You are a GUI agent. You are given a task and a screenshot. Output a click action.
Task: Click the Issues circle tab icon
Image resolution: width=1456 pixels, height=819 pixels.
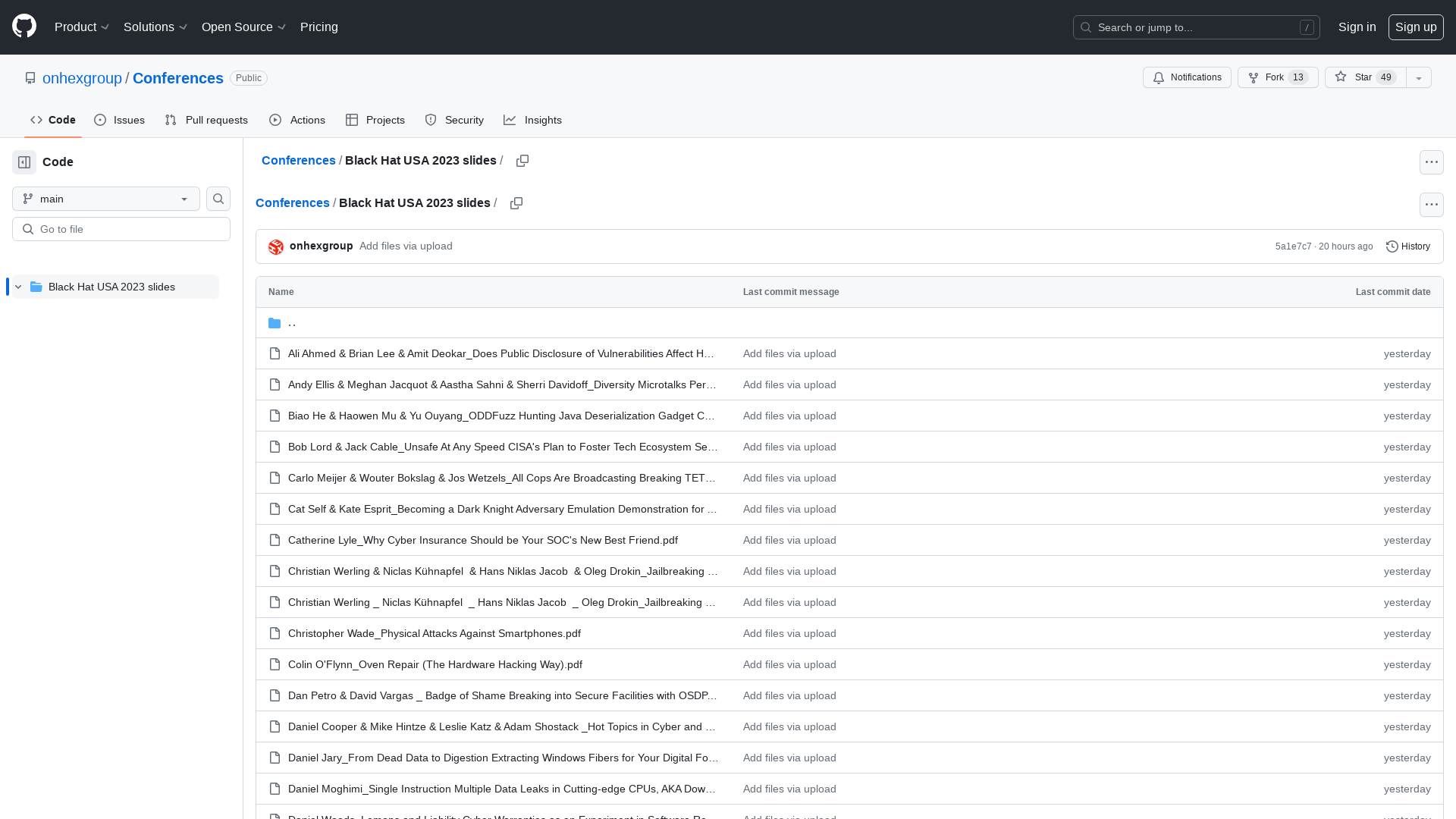pos(100,120)
